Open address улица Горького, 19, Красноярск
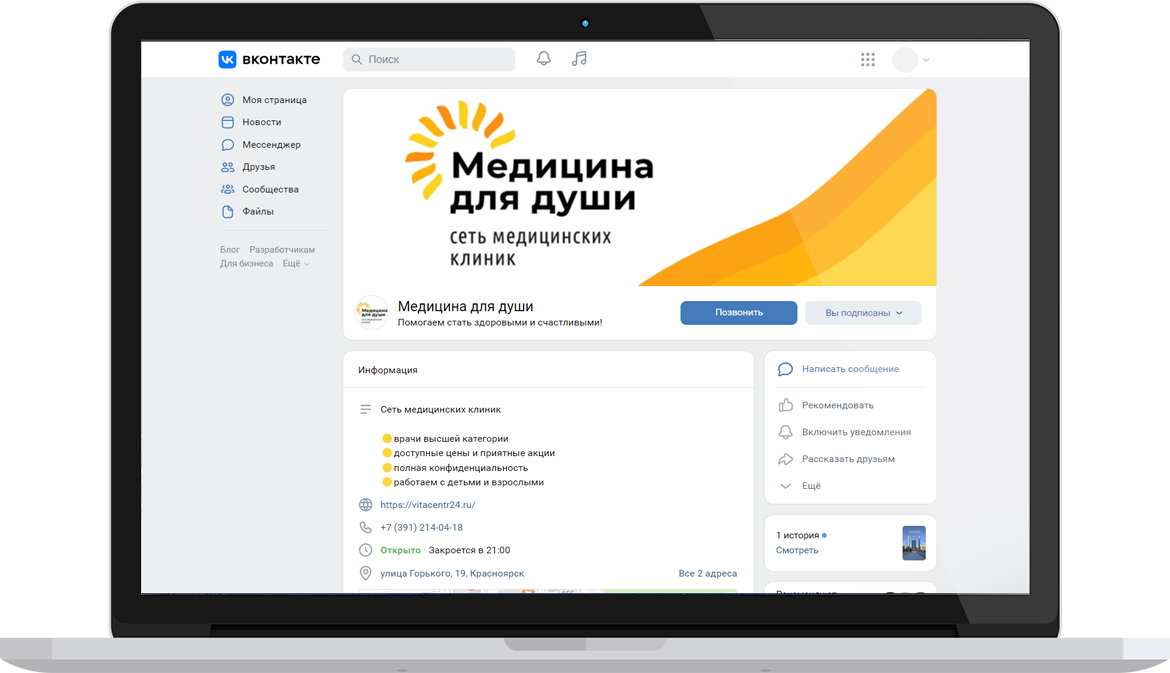 (452, 574)
